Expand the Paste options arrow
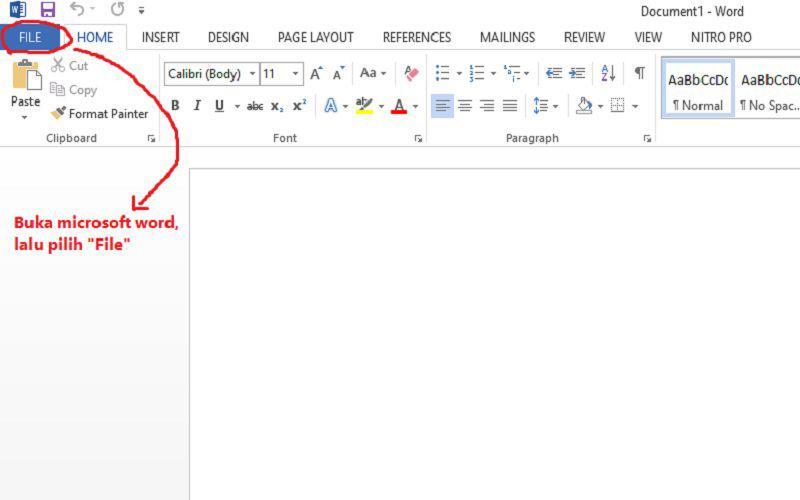 [x=24, y=118]
